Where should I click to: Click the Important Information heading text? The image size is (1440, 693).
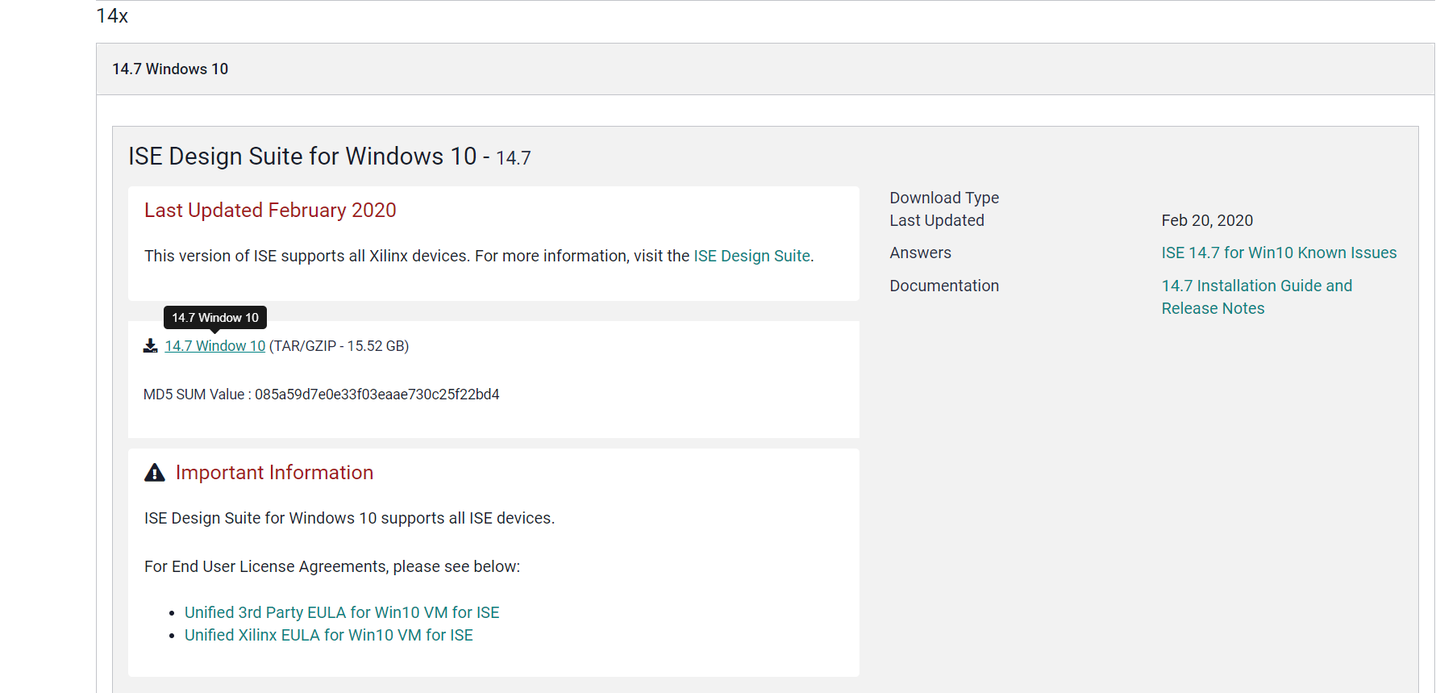point(274,473)
